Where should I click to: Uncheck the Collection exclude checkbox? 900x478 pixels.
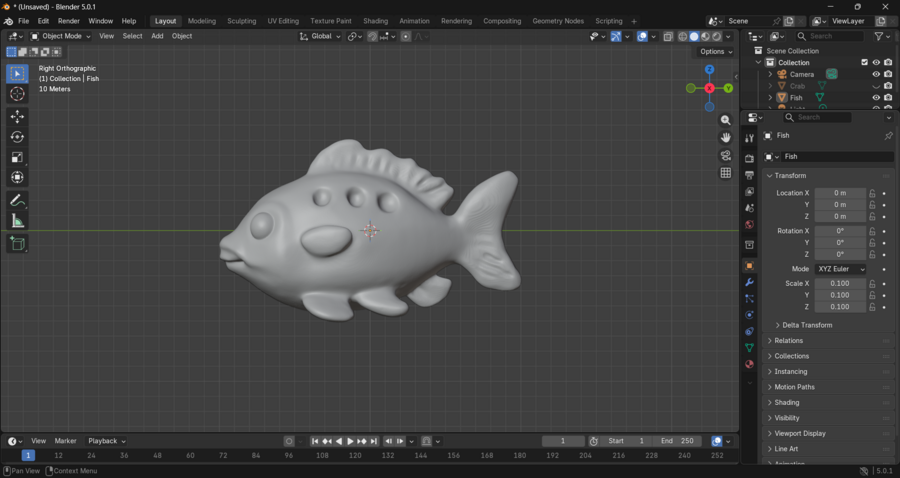tap(865, 62)
